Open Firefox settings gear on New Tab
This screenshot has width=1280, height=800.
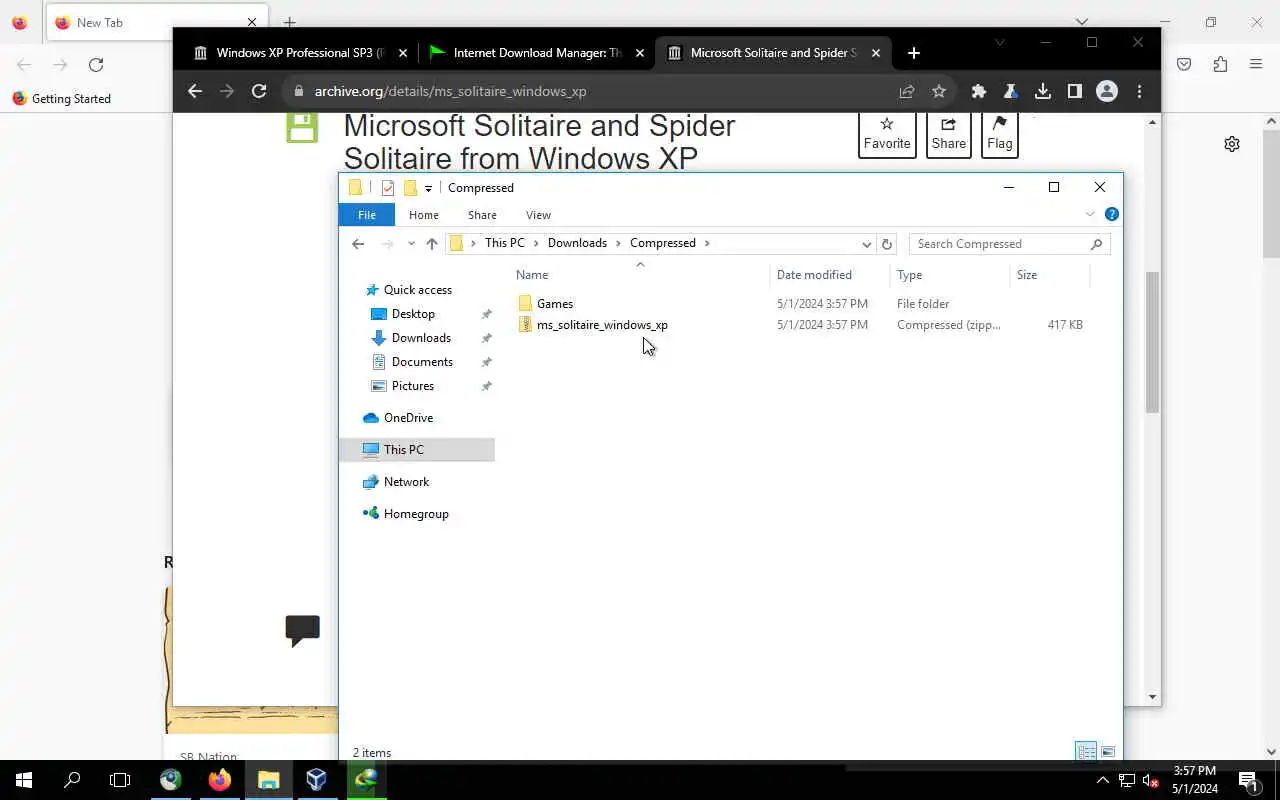pyautogui.click(x=1232, y=144)
